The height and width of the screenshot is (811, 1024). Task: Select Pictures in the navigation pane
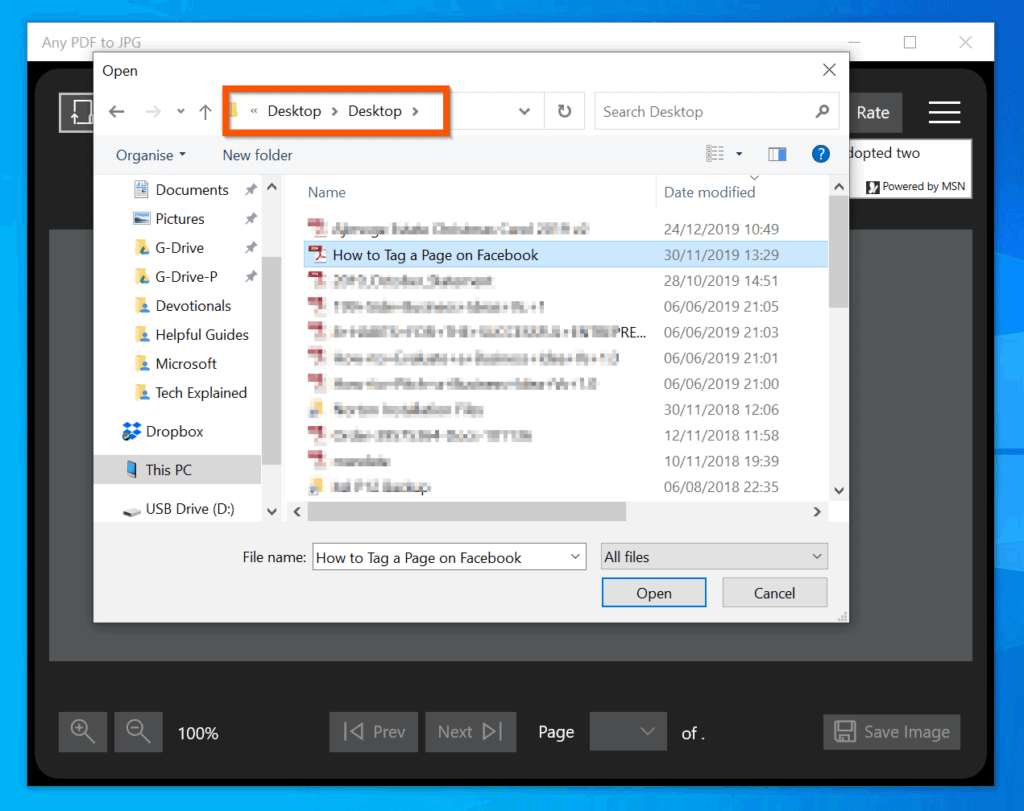point(180,219)
